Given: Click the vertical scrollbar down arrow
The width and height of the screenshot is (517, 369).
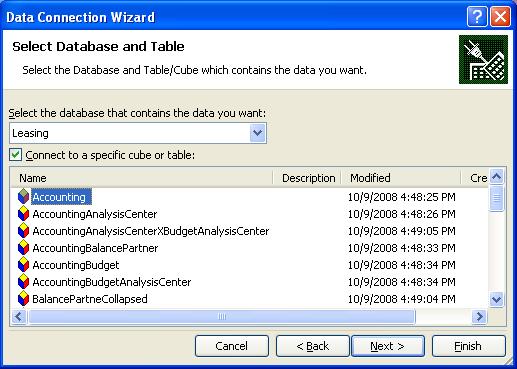Looking at the screenshot, I should 497,299.
